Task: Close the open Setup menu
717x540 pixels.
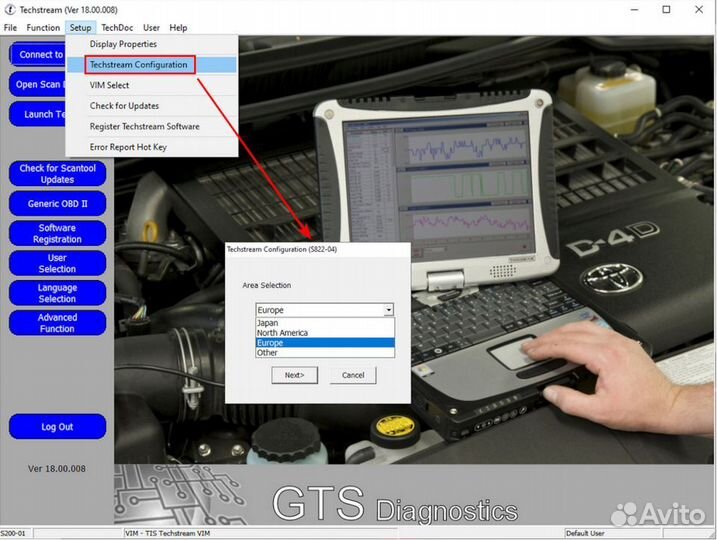Action: click(x=80, y=28)
